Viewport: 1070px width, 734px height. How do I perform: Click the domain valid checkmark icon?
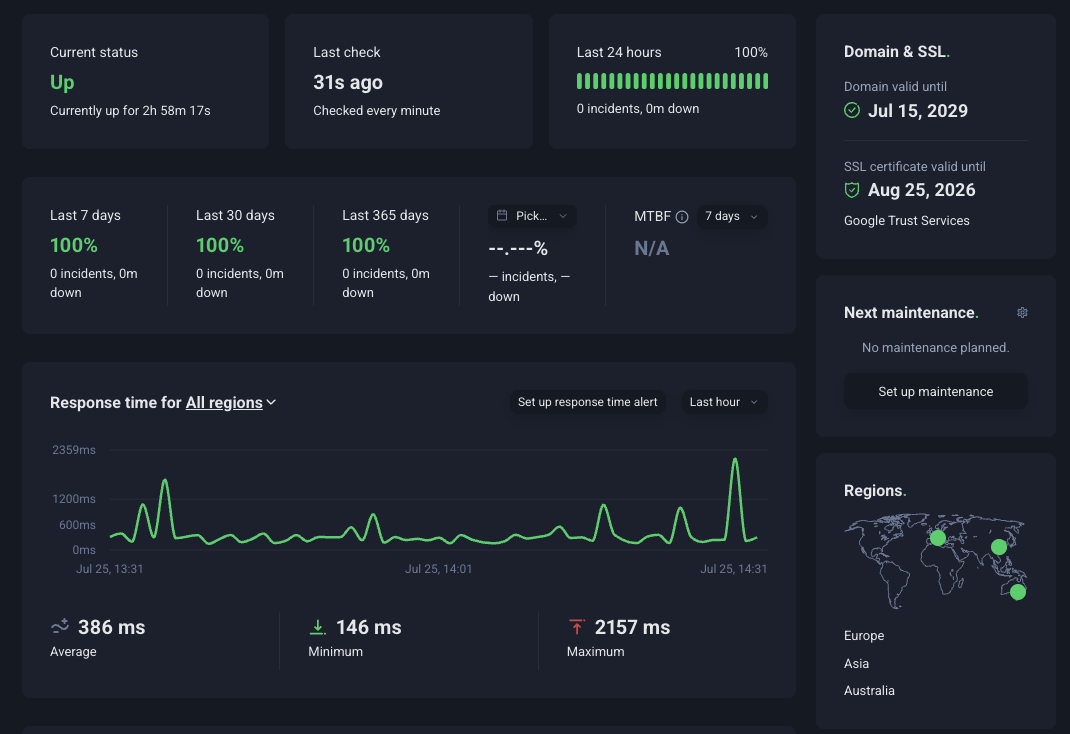tap(852, 111)
